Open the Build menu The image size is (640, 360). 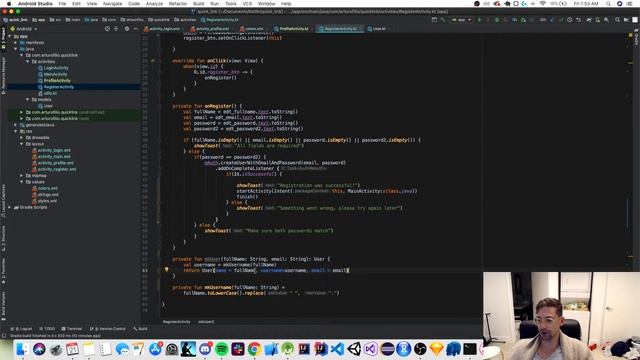click(x=199, y=3)
